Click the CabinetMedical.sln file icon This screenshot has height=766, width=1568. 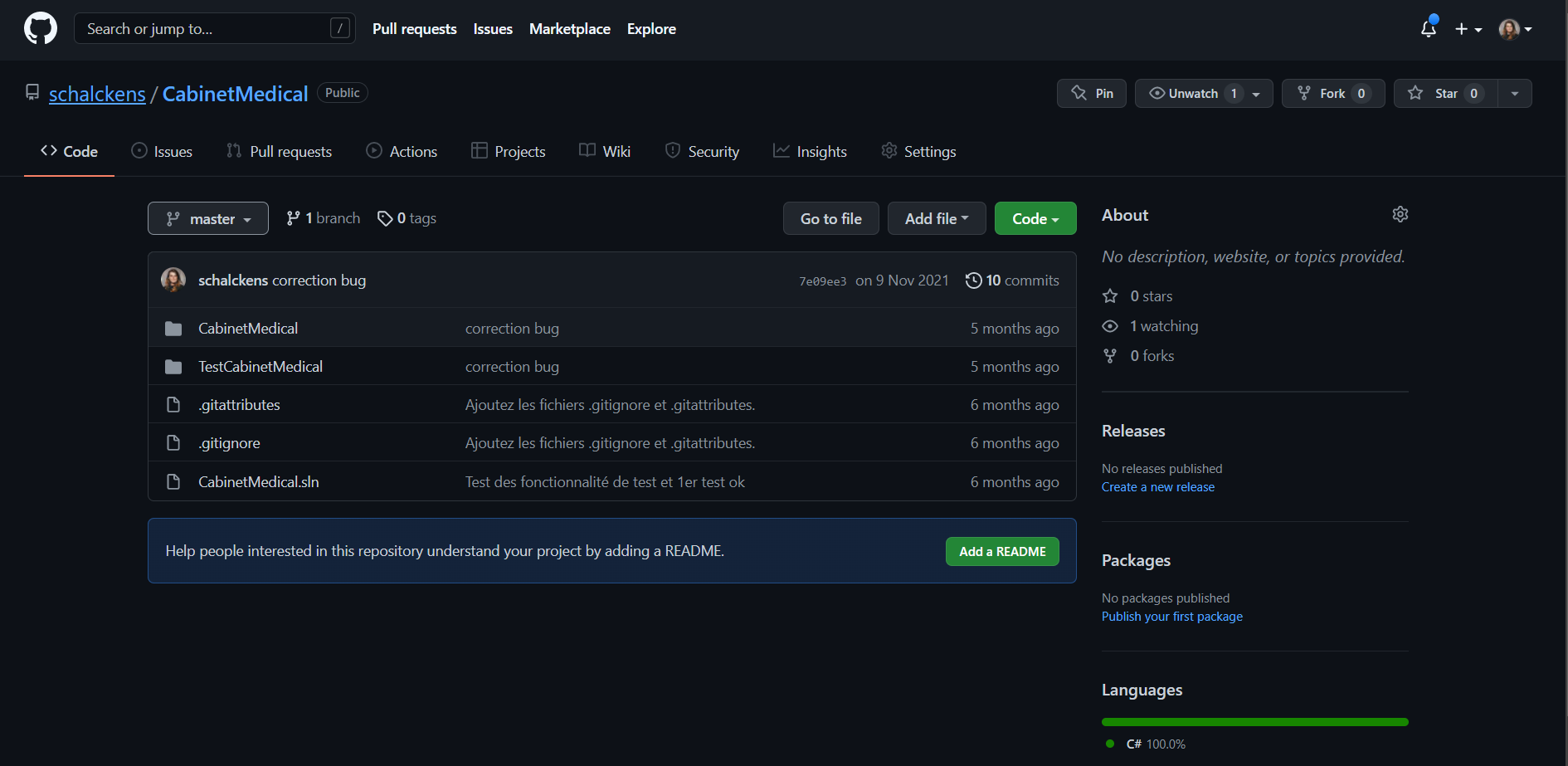tap(173, 482)
